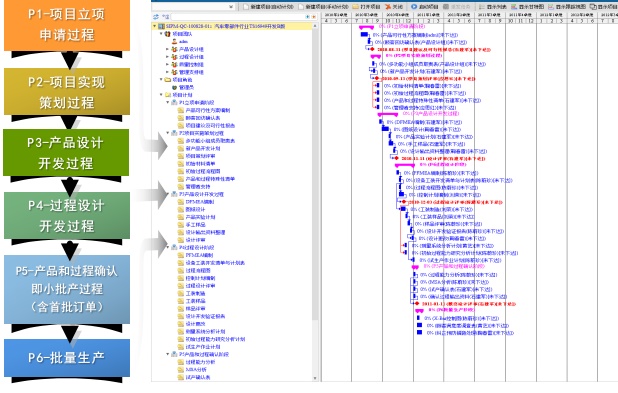
Task: Click the P3-产品设计开发过程 diagram box
Action: (66, 152)
